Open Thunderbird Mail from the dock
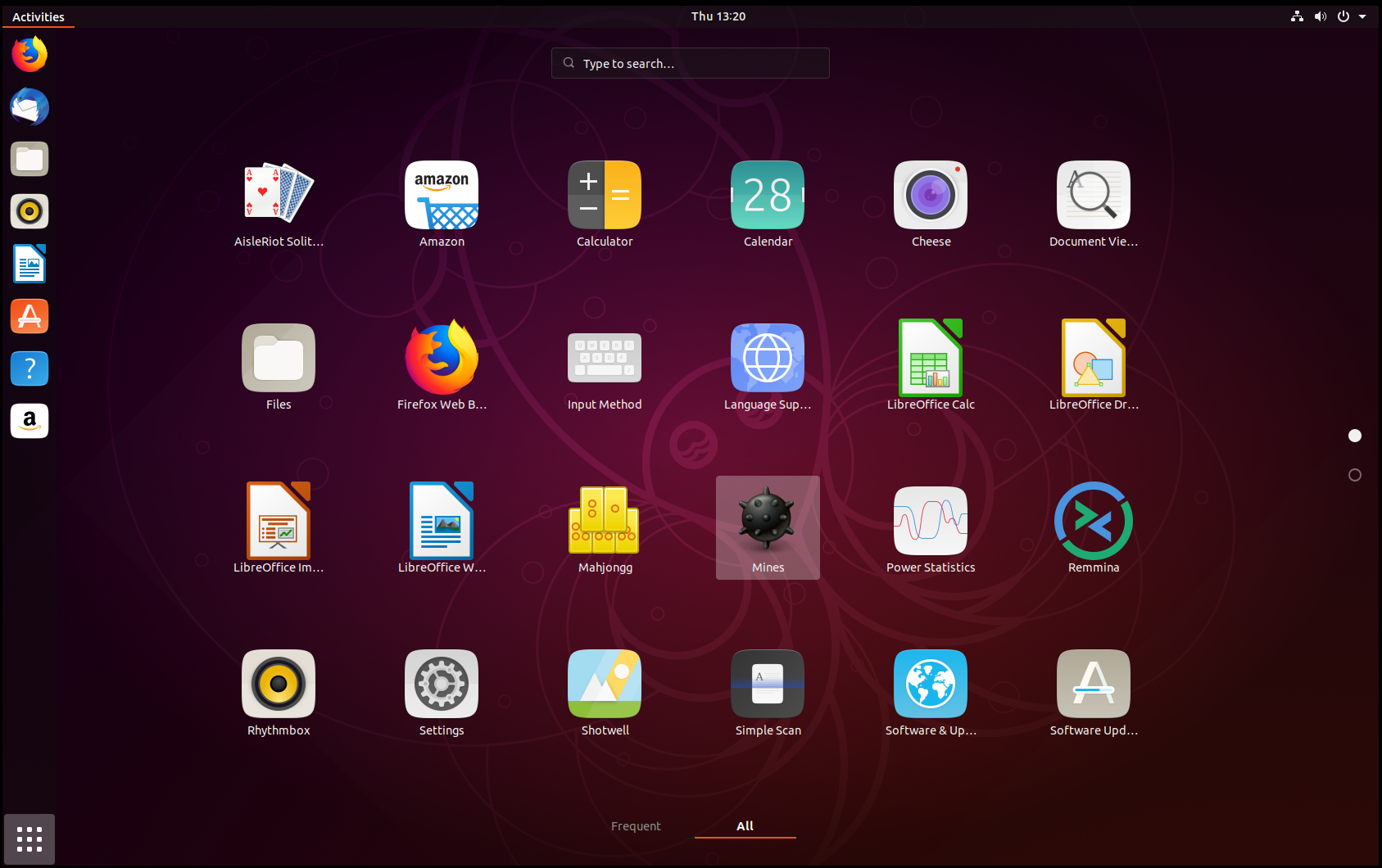This screenshot has height=868, width=1382. (29, 106)
